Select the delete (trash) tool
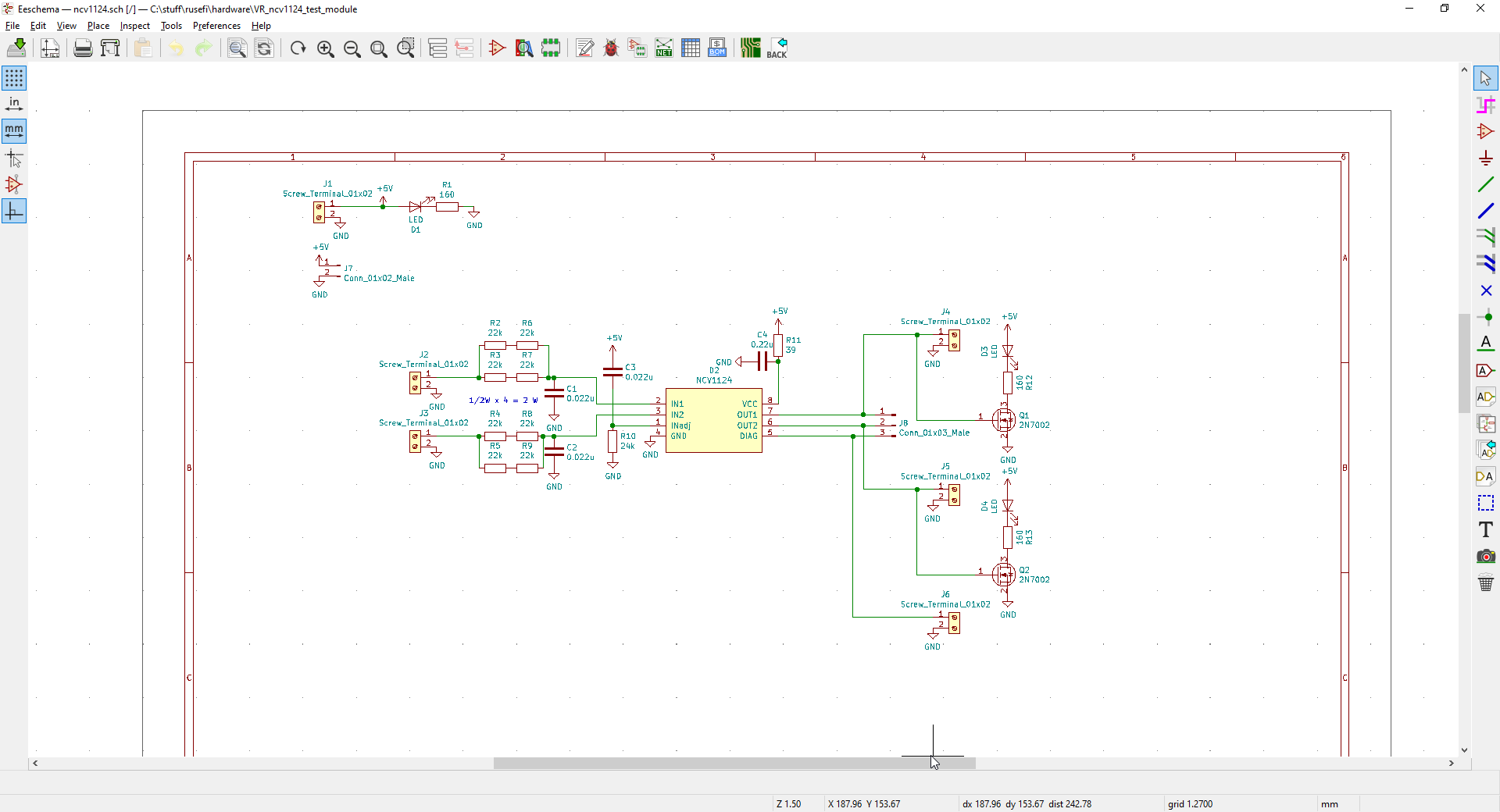Image resolution: width=1500 pixels, height=812 pixels. (1486, 582)
